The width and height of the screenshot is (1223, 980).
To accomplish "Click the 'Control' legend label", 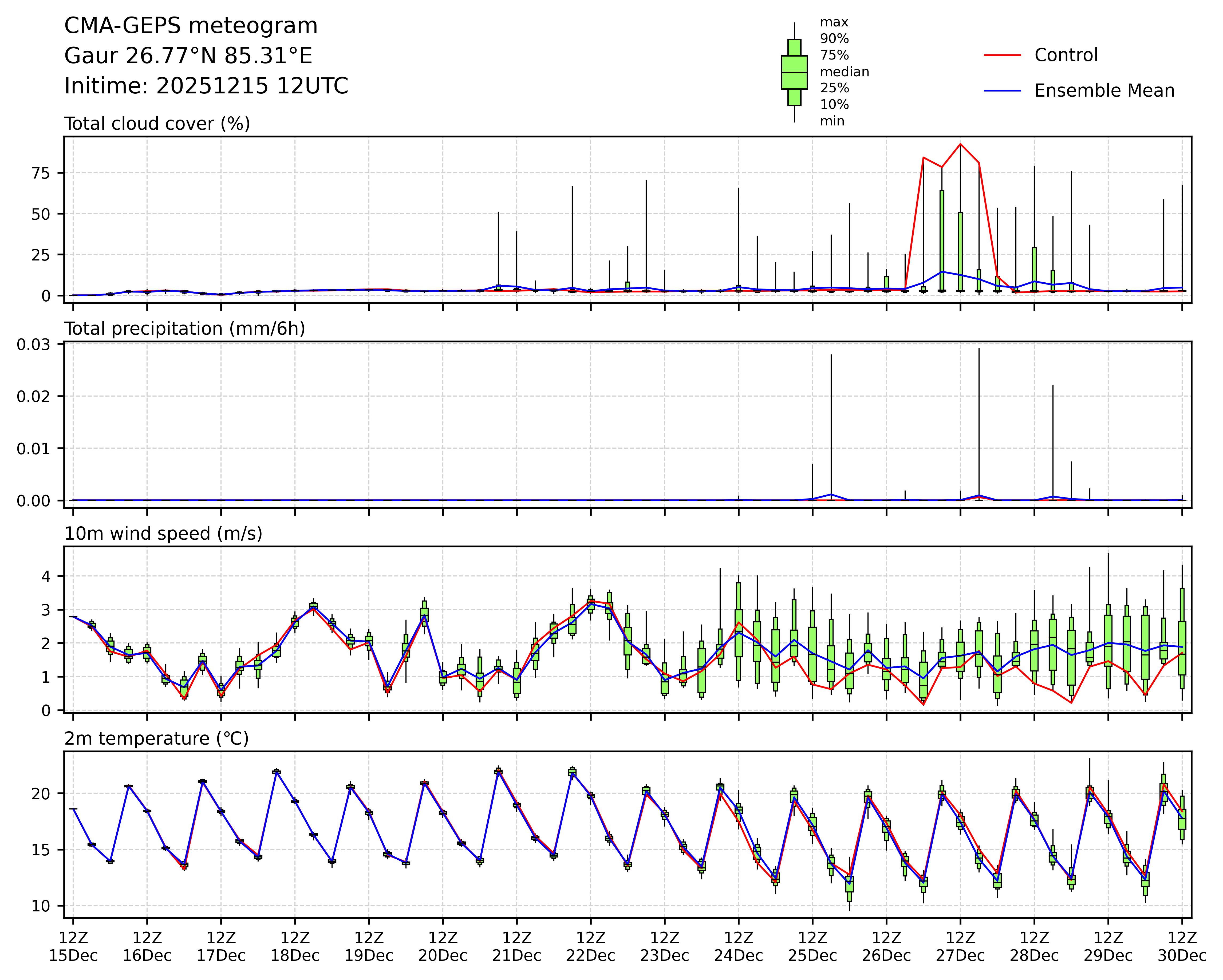I will point(1066,56).
